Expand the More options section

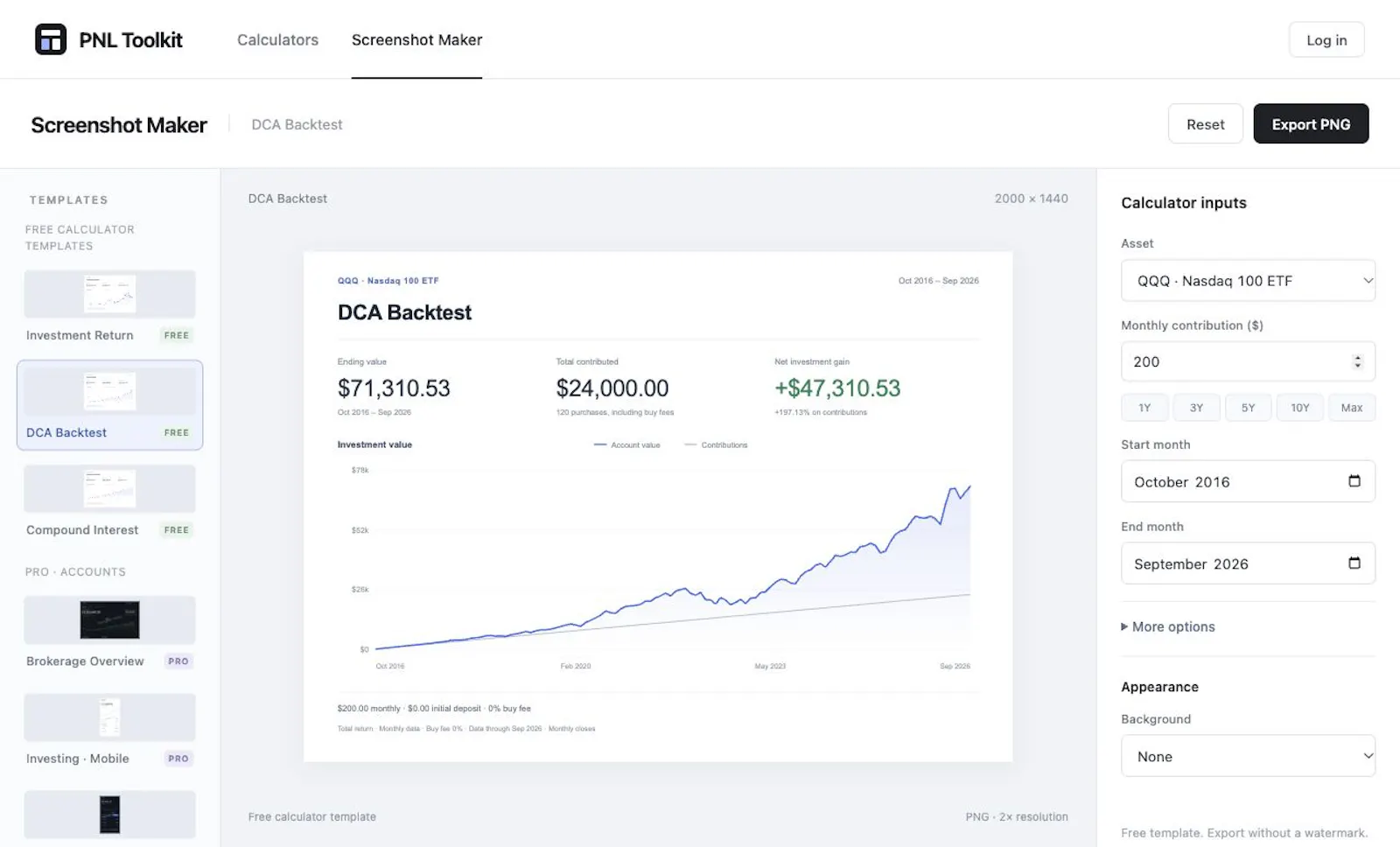[1168, 626]
